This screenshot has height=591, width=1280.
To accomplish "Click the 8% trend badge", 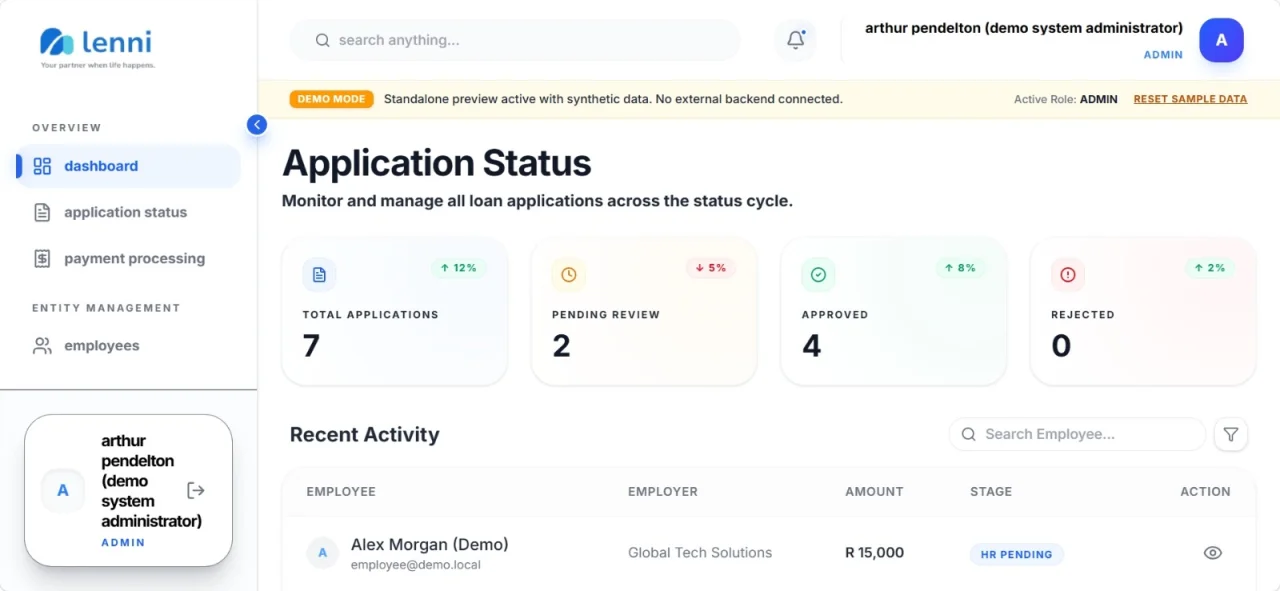I will pos(960,268).
